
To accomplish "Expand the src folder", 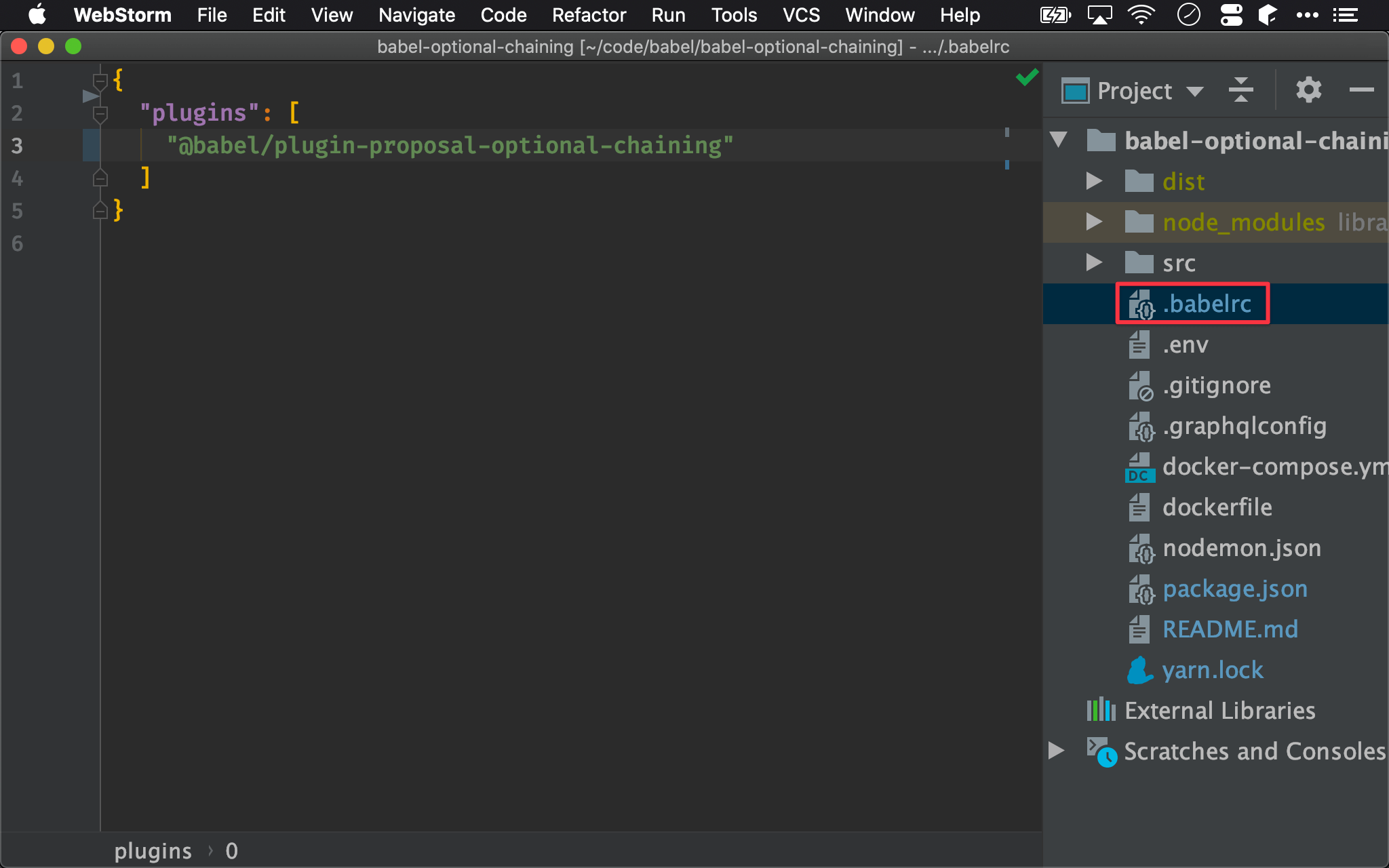I will coord(1093,262).
